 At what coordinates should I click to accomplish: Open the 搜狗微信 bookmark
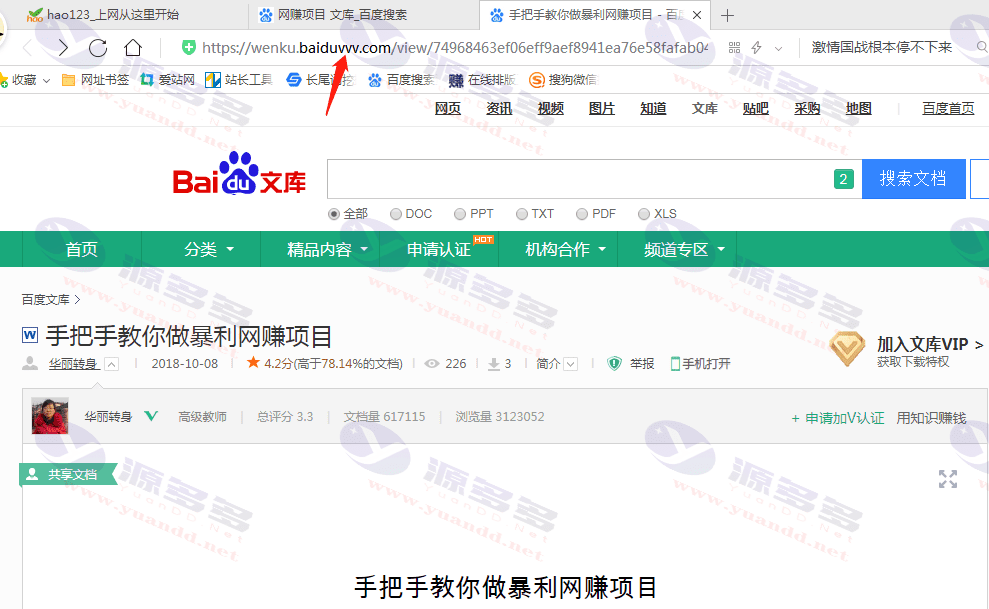(x=563, y=80)
